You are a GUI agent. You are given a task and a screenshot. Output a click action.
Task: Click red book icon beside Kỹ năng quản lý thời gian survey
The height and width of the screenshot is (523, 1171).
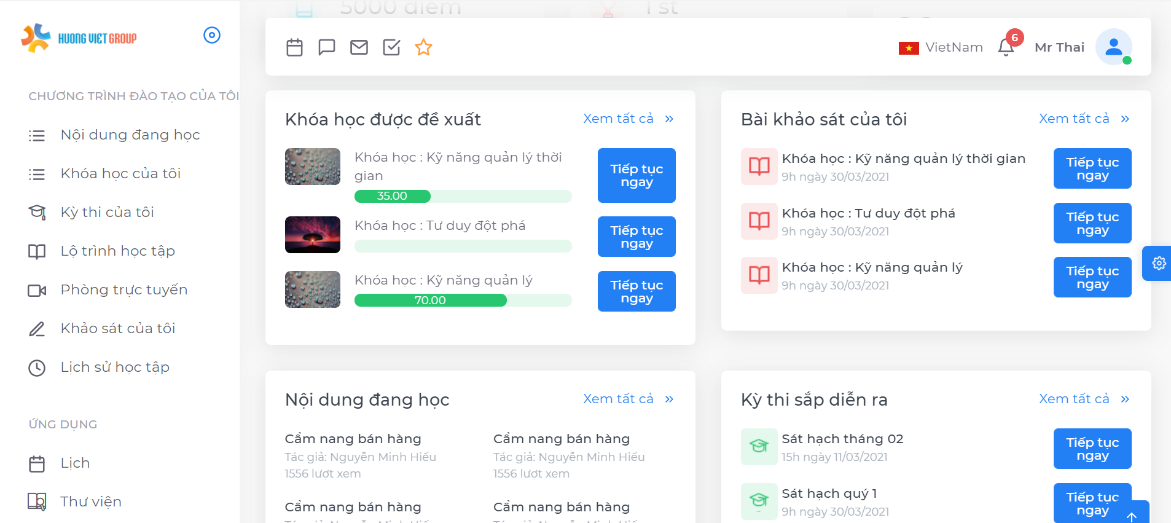pos(759,167)
